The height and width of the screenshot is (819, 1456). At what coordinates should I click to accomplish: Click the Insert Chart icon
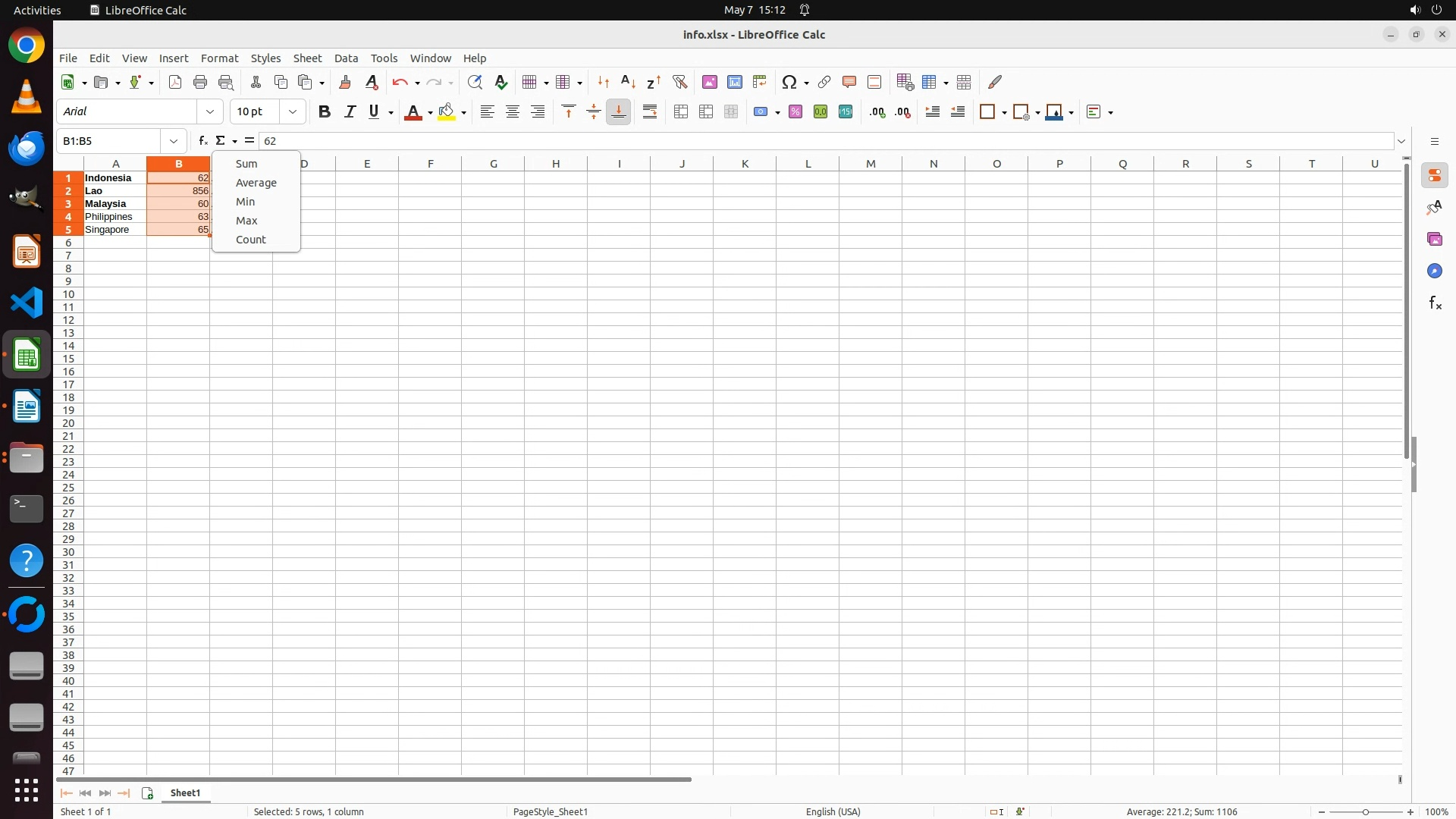click(x=734, y=82)
